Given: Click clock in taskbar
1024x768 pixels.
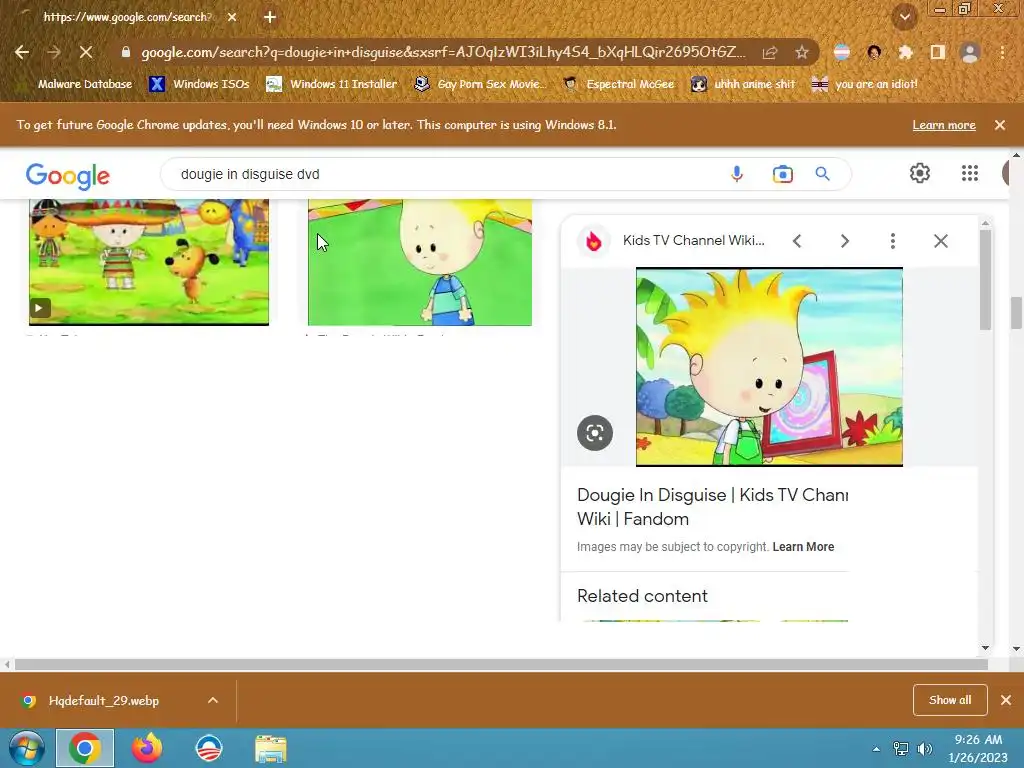Looking at the screenshot, I should (978, 748).
